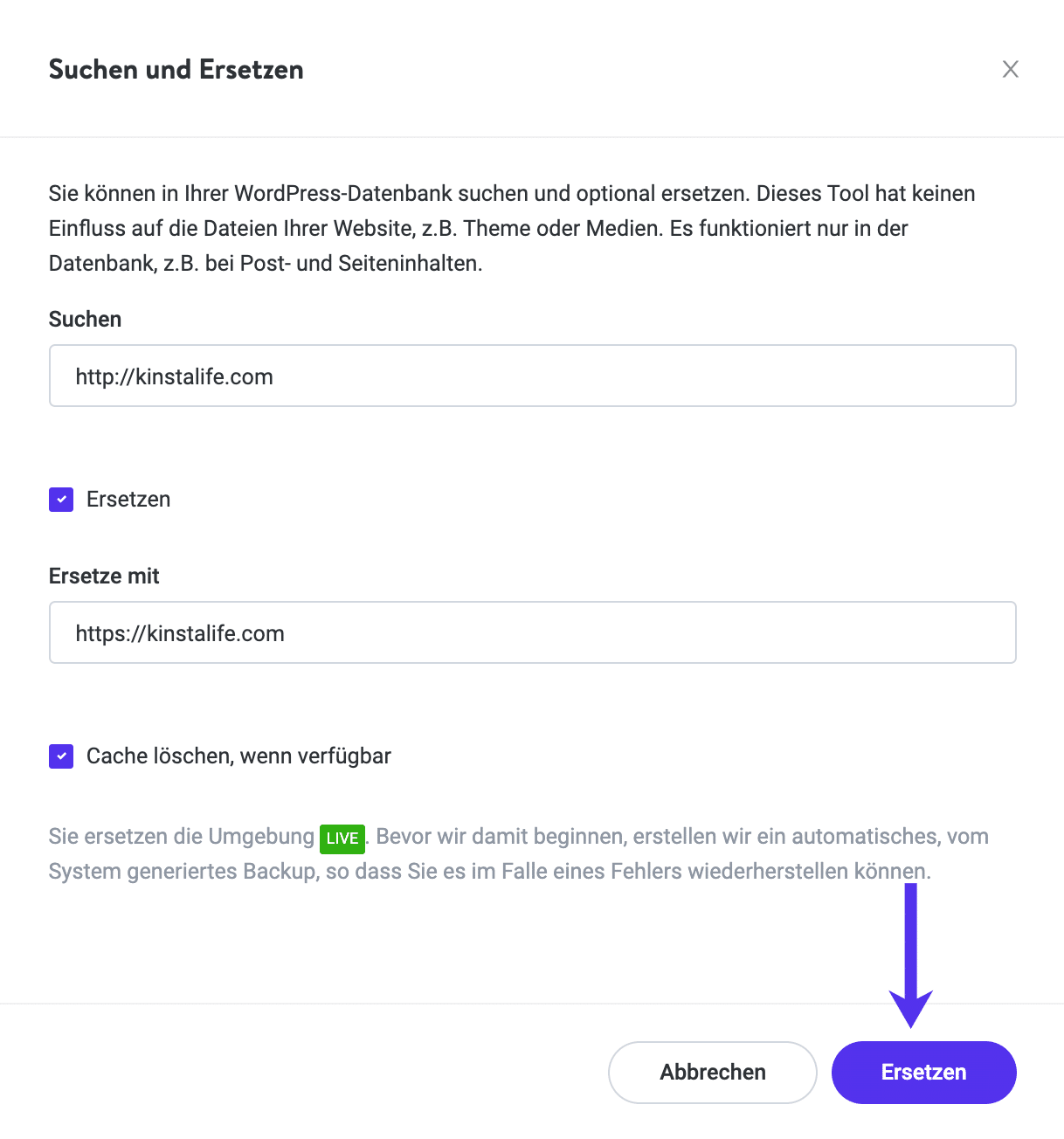This screenshot has width=1064, height=1139.
Task: Click the purple Ersetzen button
Action: 922,1072
